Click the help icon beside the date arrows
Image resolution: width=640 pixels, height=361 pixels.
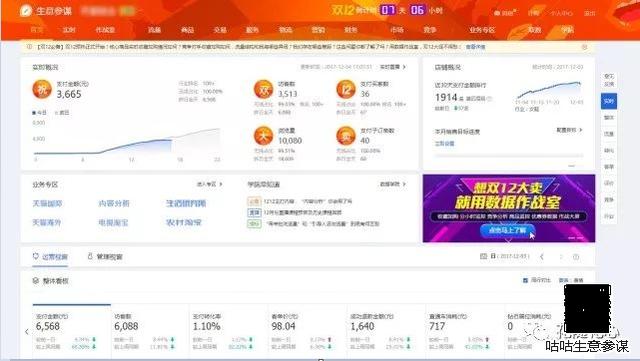576,257
